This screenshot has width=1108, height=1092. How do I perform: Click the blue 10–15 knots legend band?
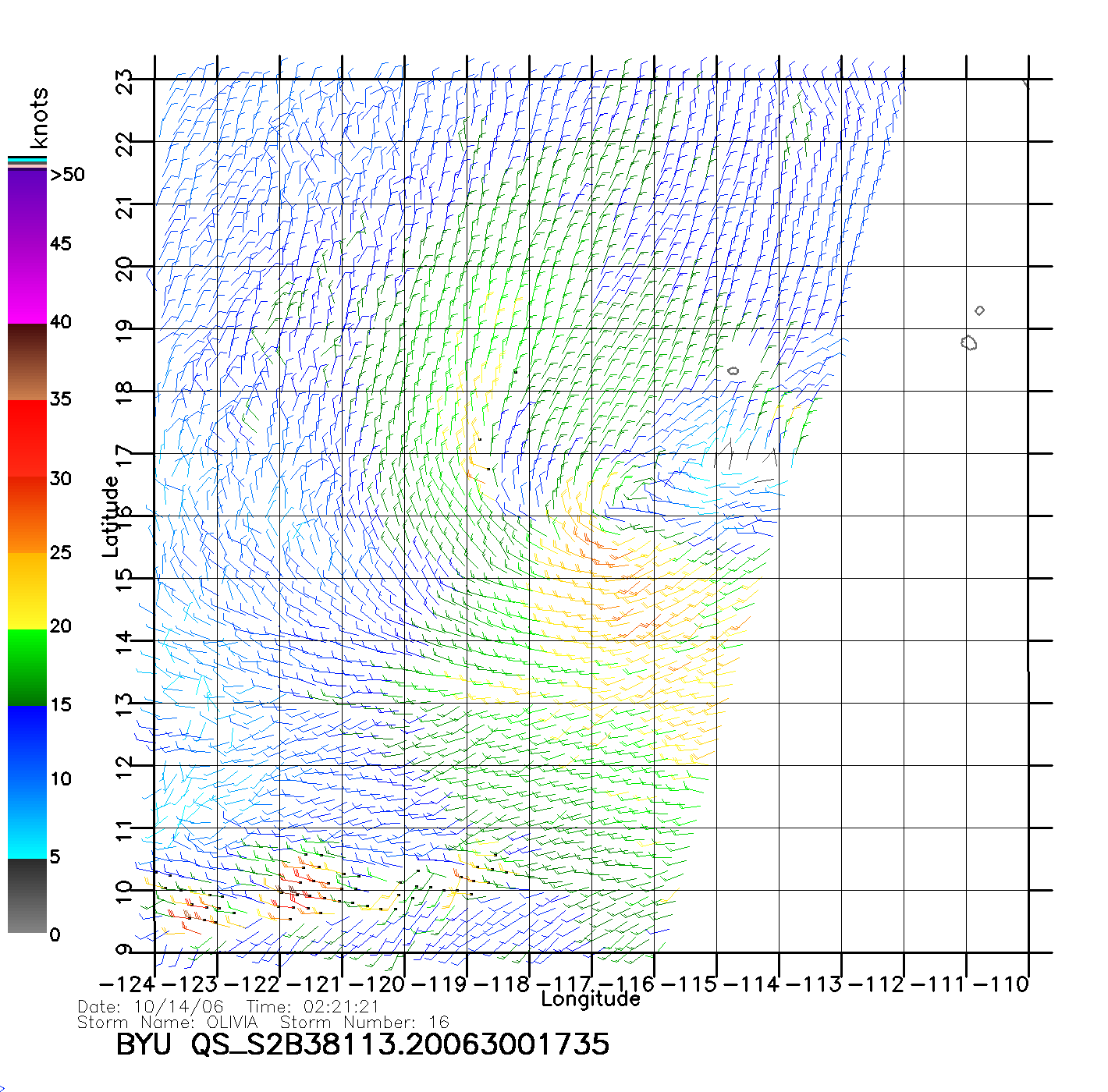[27, 741]
